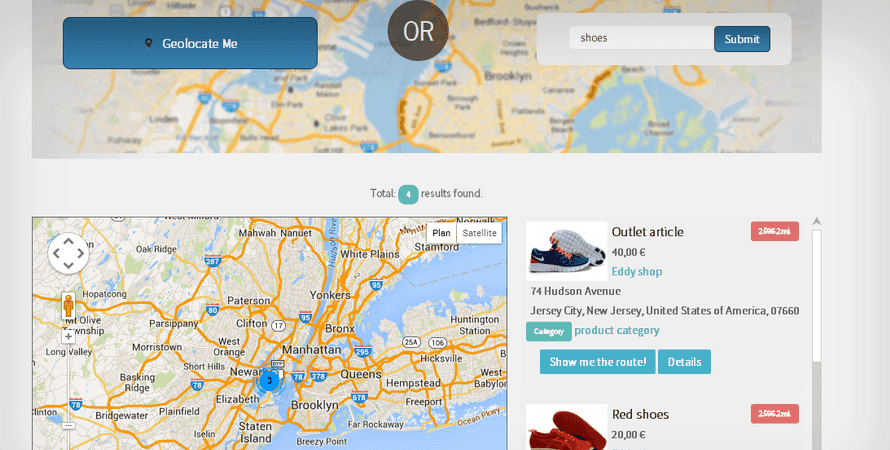Open the Eddy shop link
890x450 pixels.
(x=636, y=271)
